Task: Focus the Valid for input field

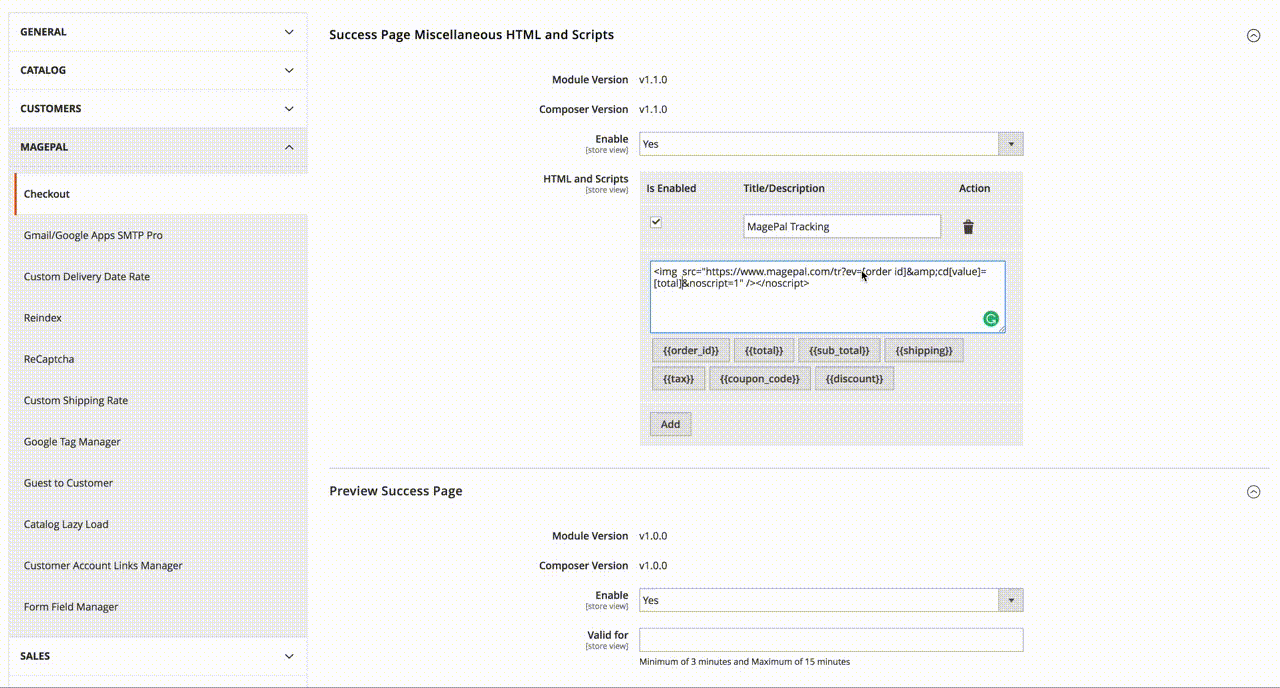Action: (x=831, y=640)
